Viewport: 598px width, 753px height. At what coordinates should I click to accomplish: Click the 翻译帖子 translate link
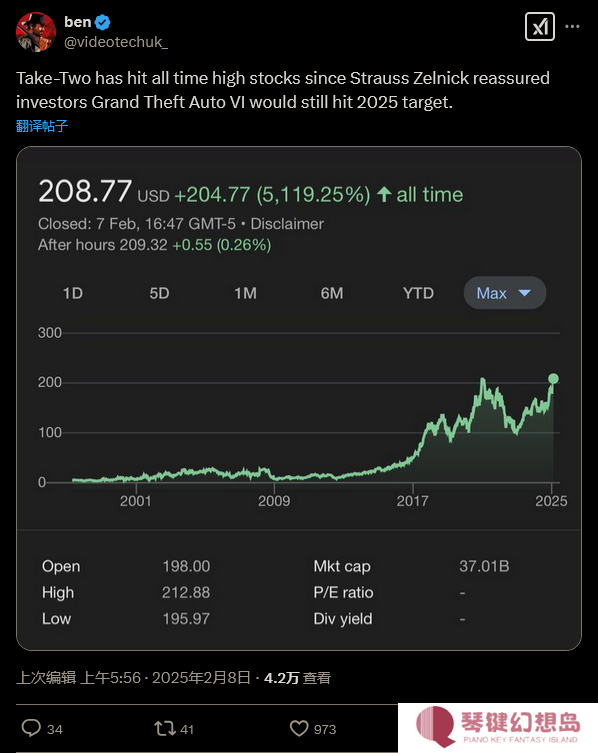coord(42,126)
